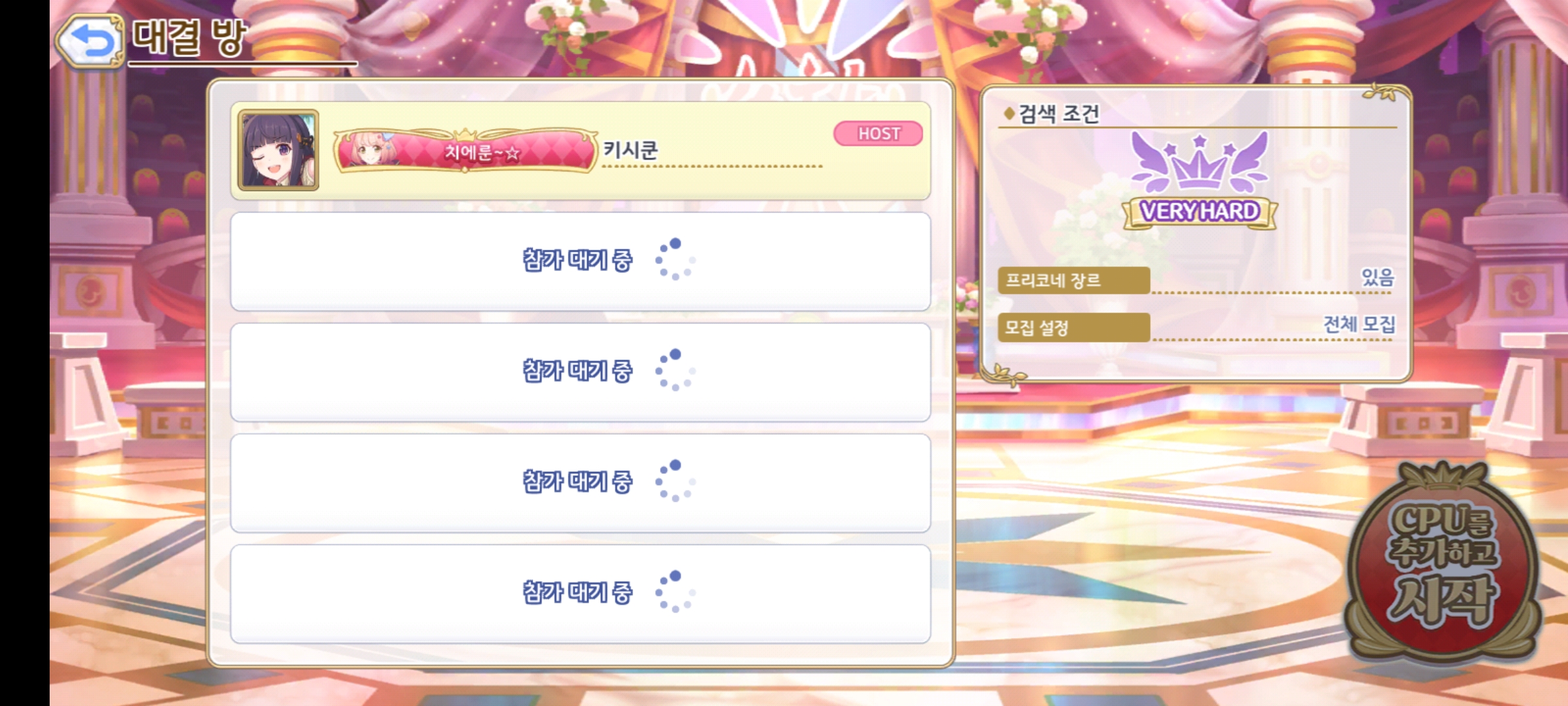The height and width of the screenshot is (706, 1568).
Task: Tap loading spinner in third waiting slot
Action: coord(676,481)
